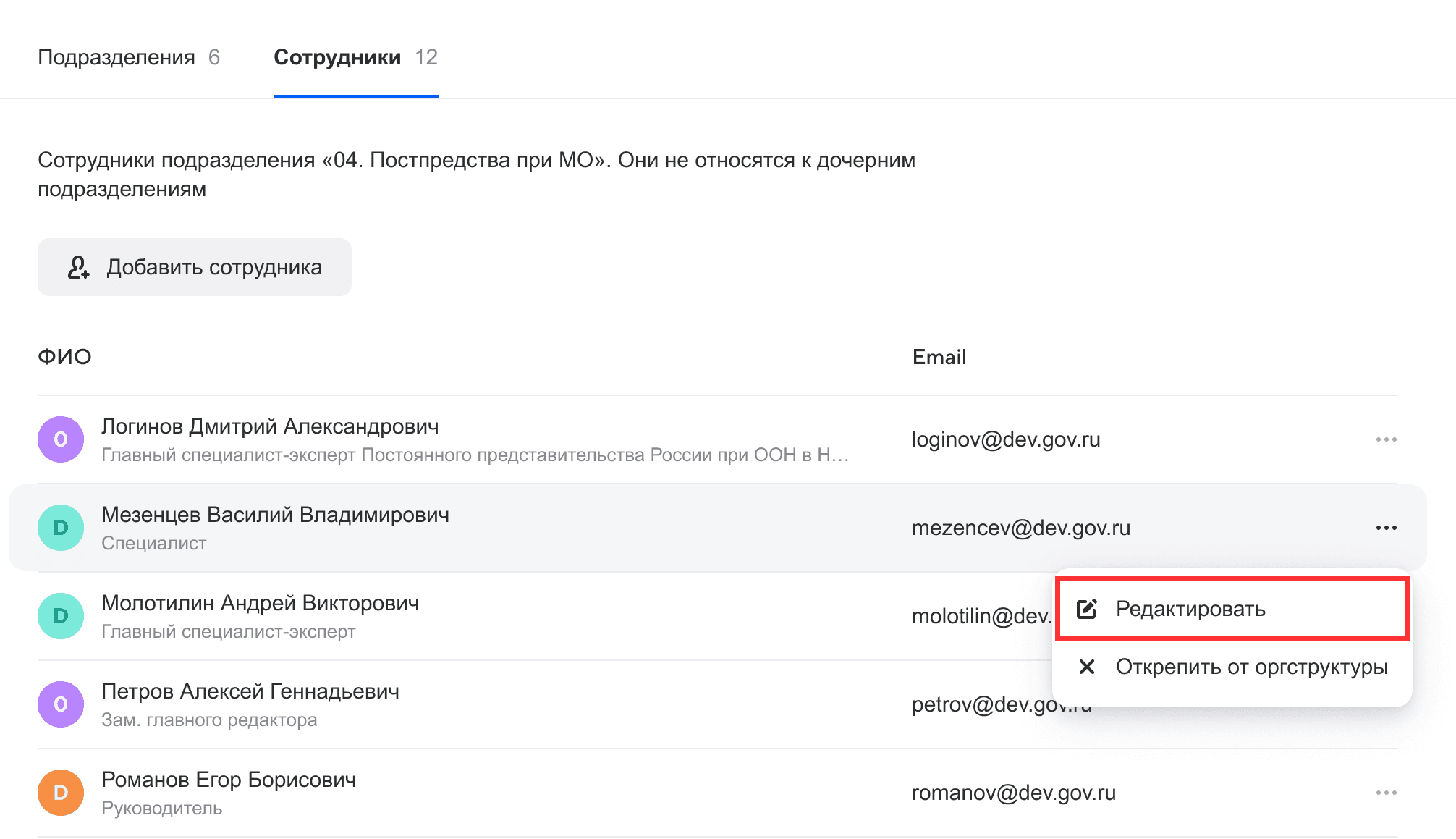The width and height of the screenshot is (1456, 839).
Task: Click the purple avatar of Петров
Action: [61, 704]
